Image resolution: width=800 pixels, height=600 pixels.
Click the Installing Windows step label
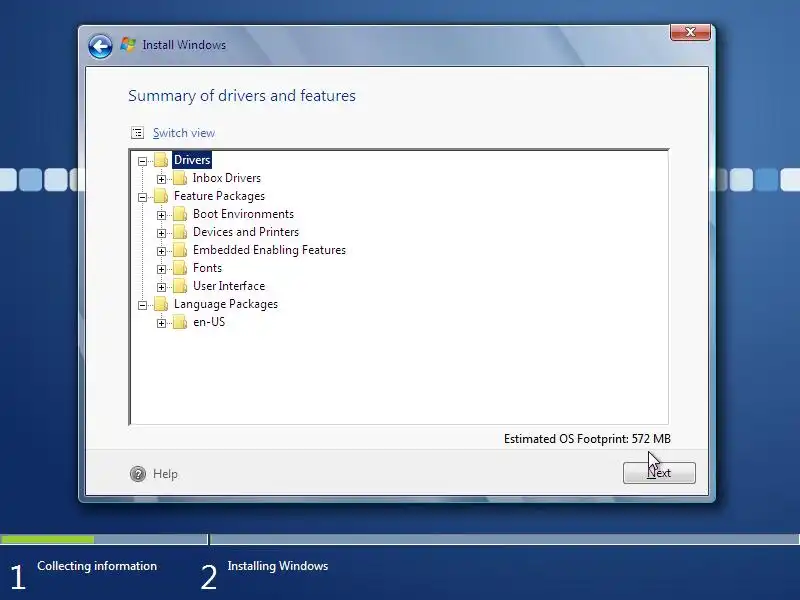tap(278, 566)
